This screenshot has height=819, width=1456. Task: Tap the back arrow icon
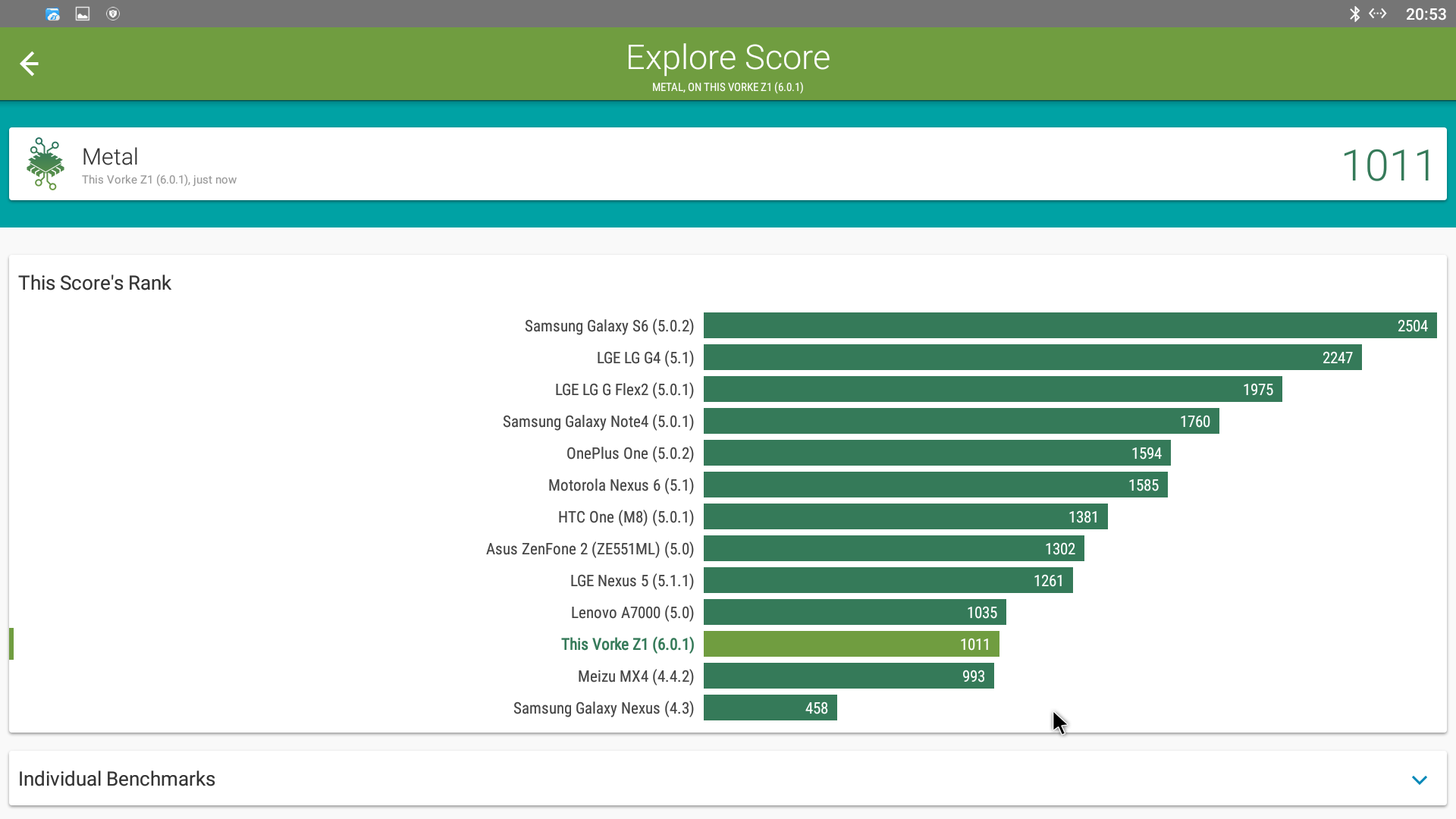point(29,64)
